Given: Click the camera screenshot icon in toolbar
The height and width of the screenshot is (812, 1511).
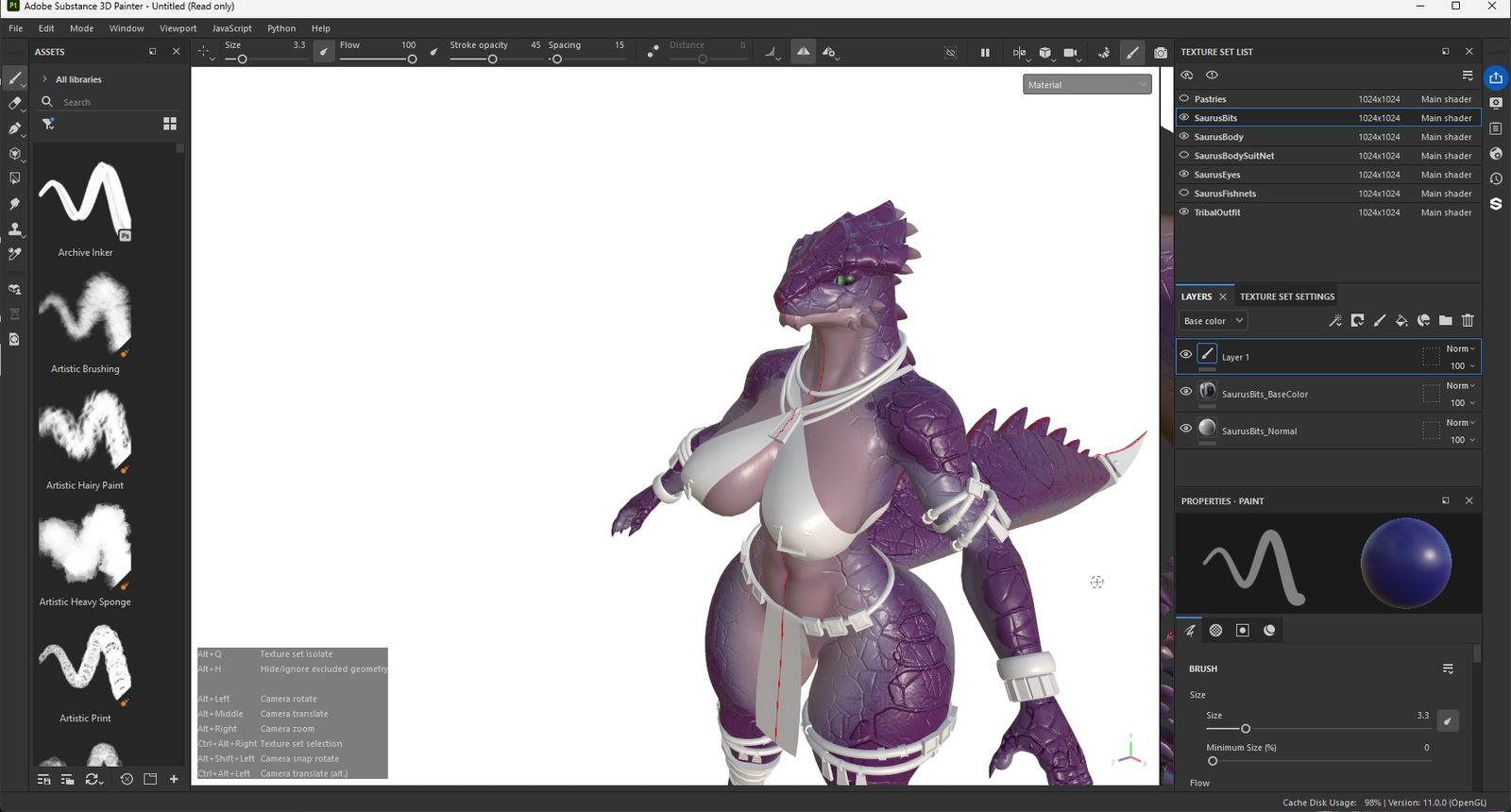Looking at the screenshot, I should pyautogui.click(x=1161, y=53).
